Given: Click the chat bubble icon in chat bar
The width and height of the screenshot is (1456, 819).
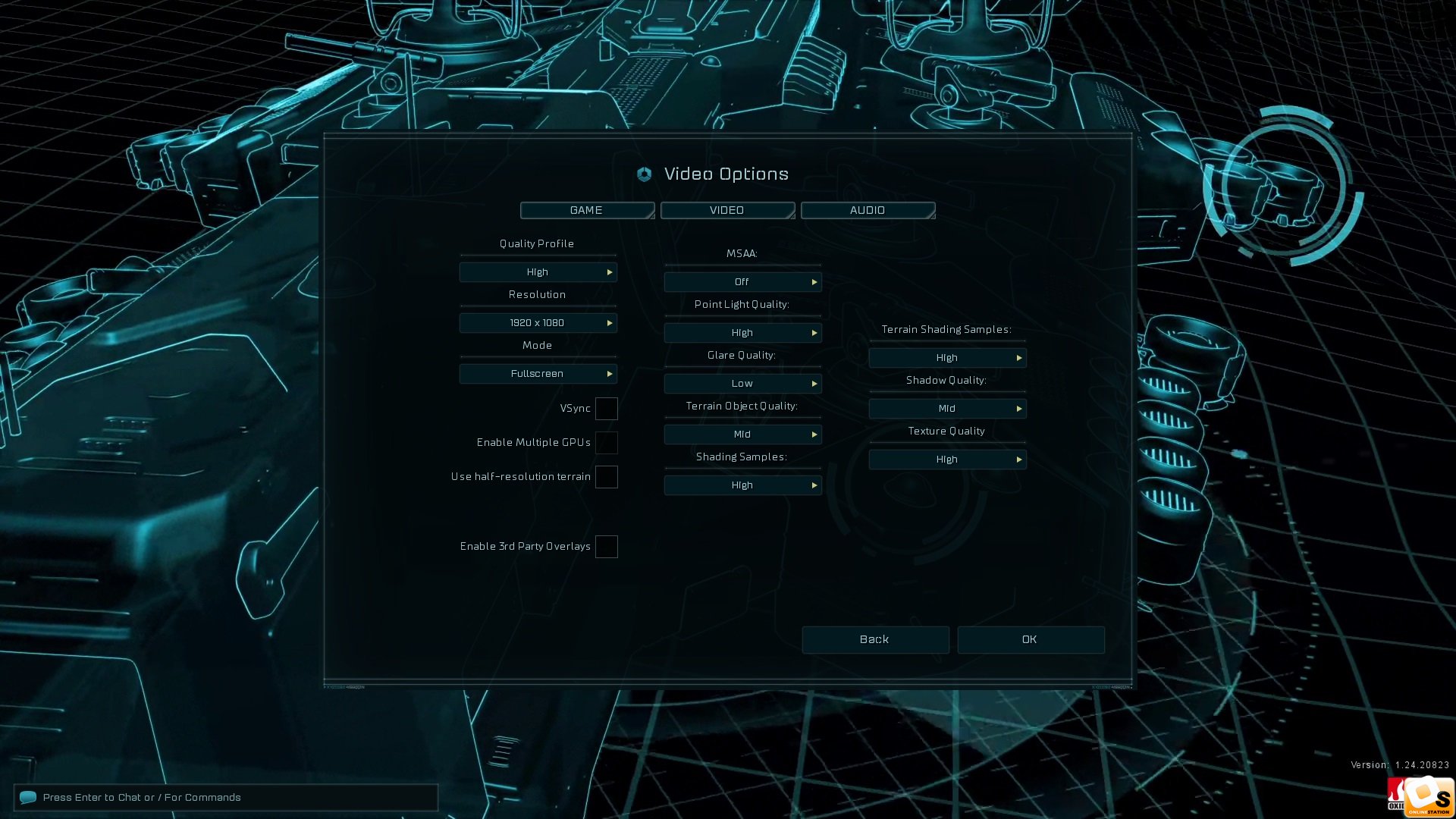Looking at the screenshot, I should (28, 797).
